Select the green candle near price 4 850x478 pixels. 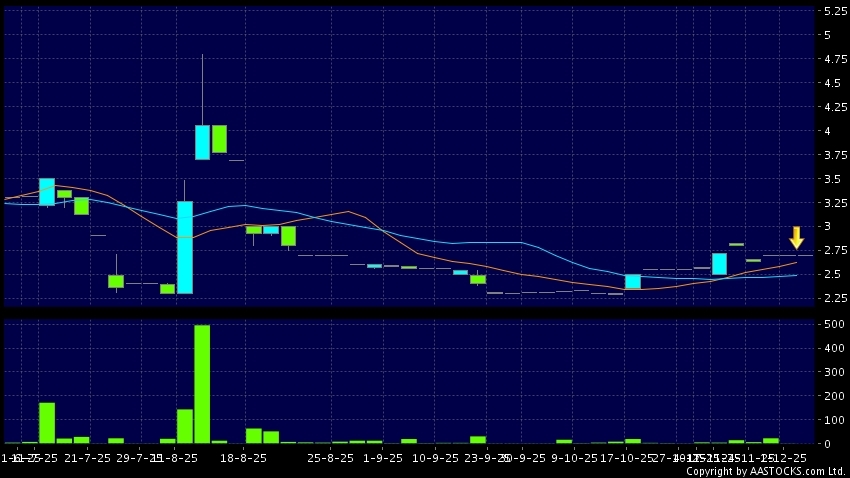[219, 138]
